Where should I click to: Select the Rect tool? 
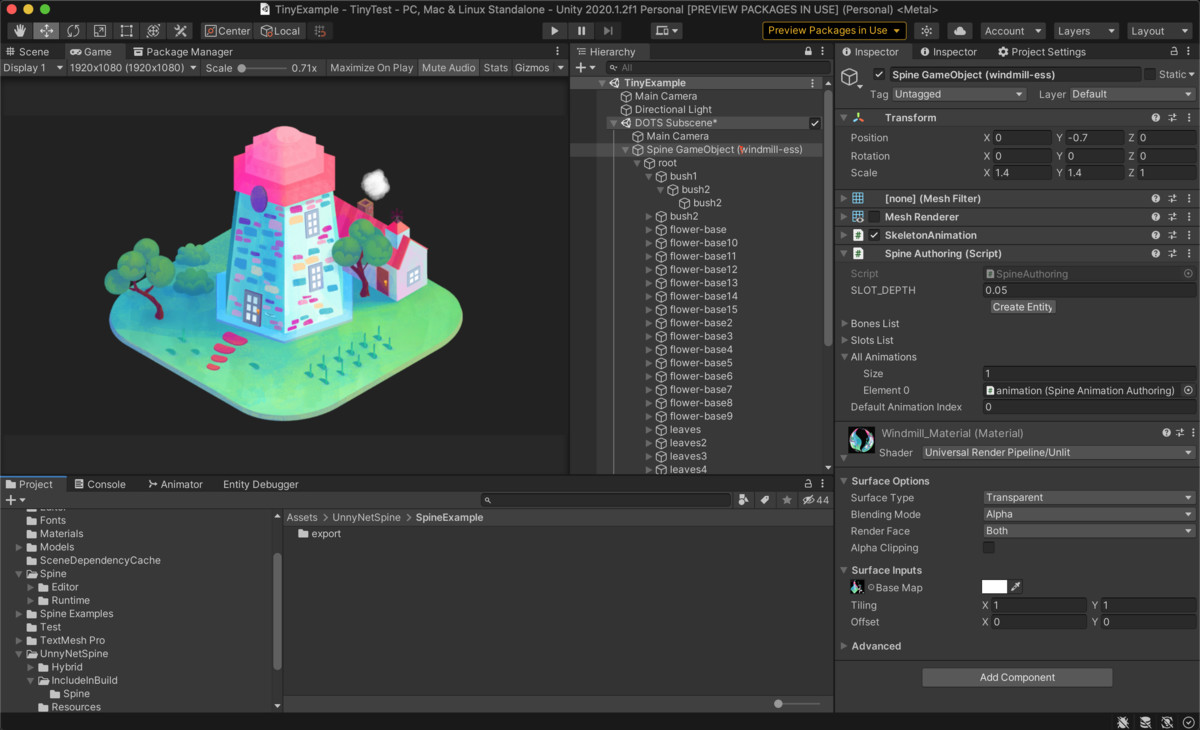click(125, 31)
